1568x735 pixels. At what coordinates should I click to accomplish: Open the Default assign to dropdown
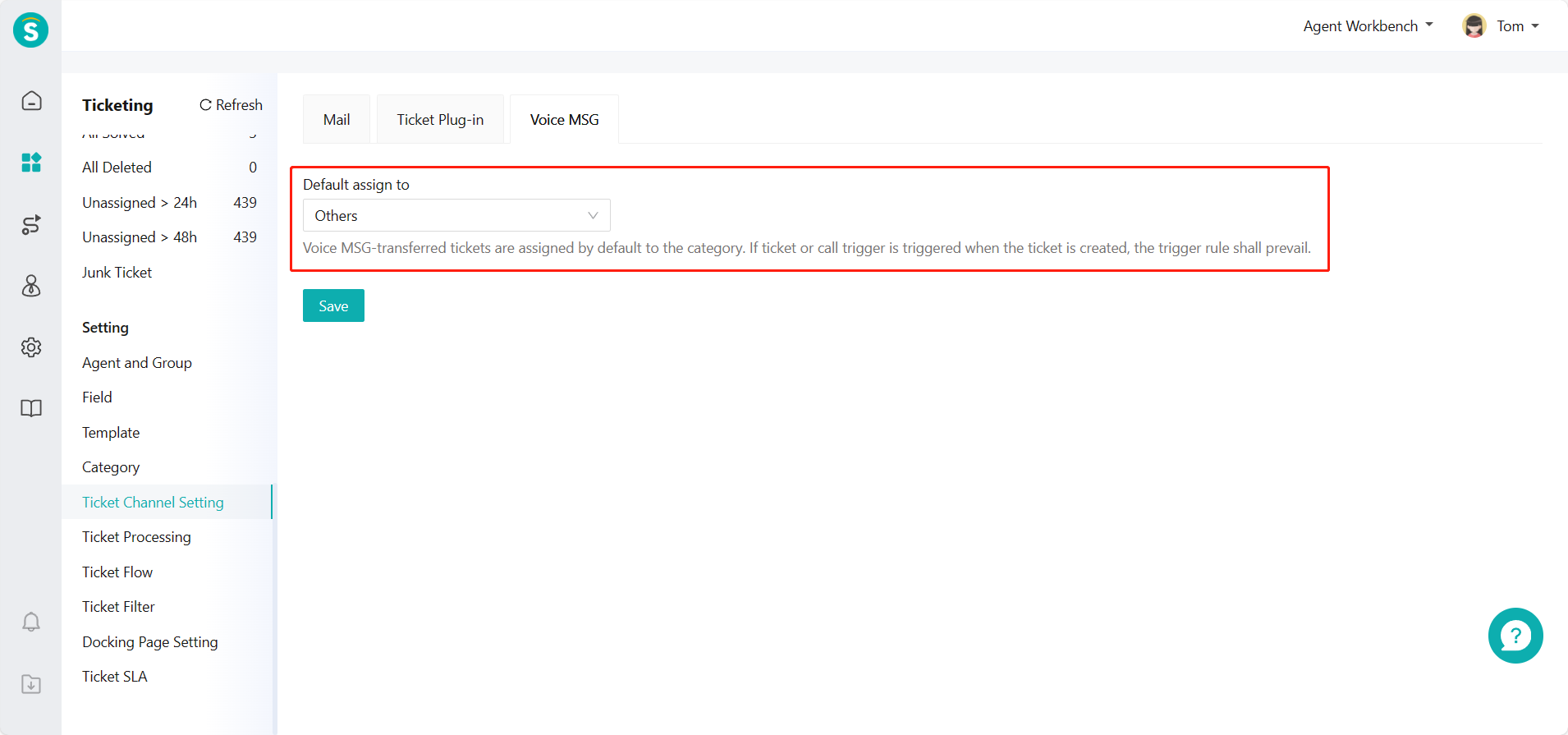(x=456, y=215)
